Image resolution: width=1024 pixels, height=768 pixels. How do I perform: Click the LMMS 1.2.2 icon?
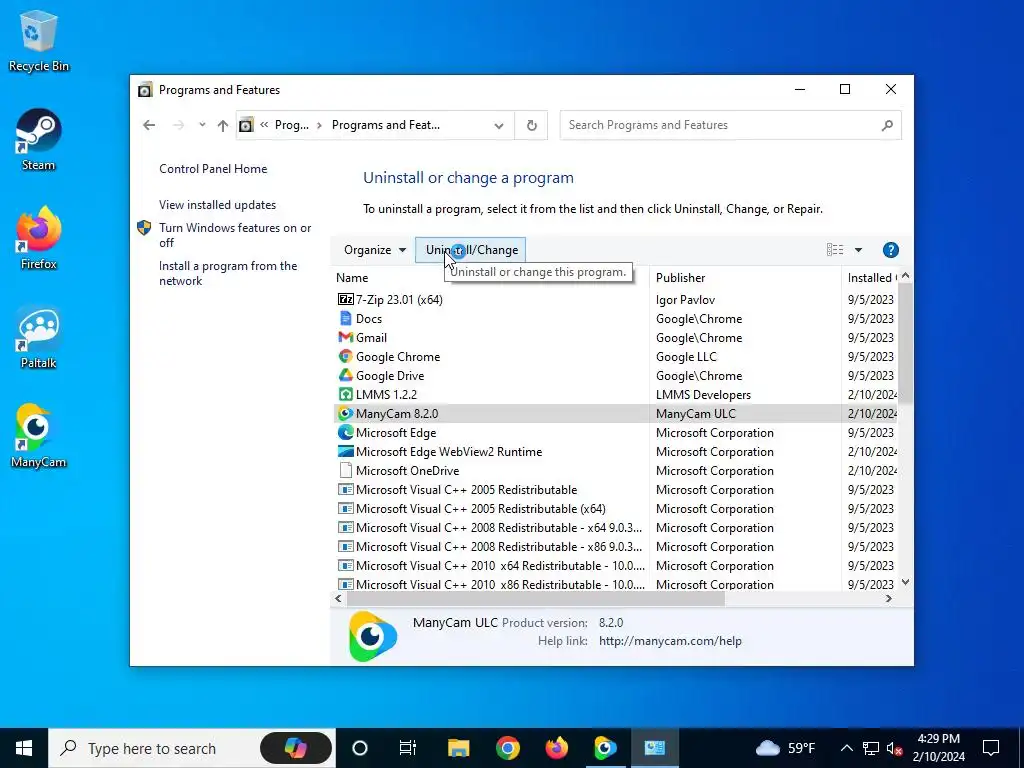pos(345,394)
